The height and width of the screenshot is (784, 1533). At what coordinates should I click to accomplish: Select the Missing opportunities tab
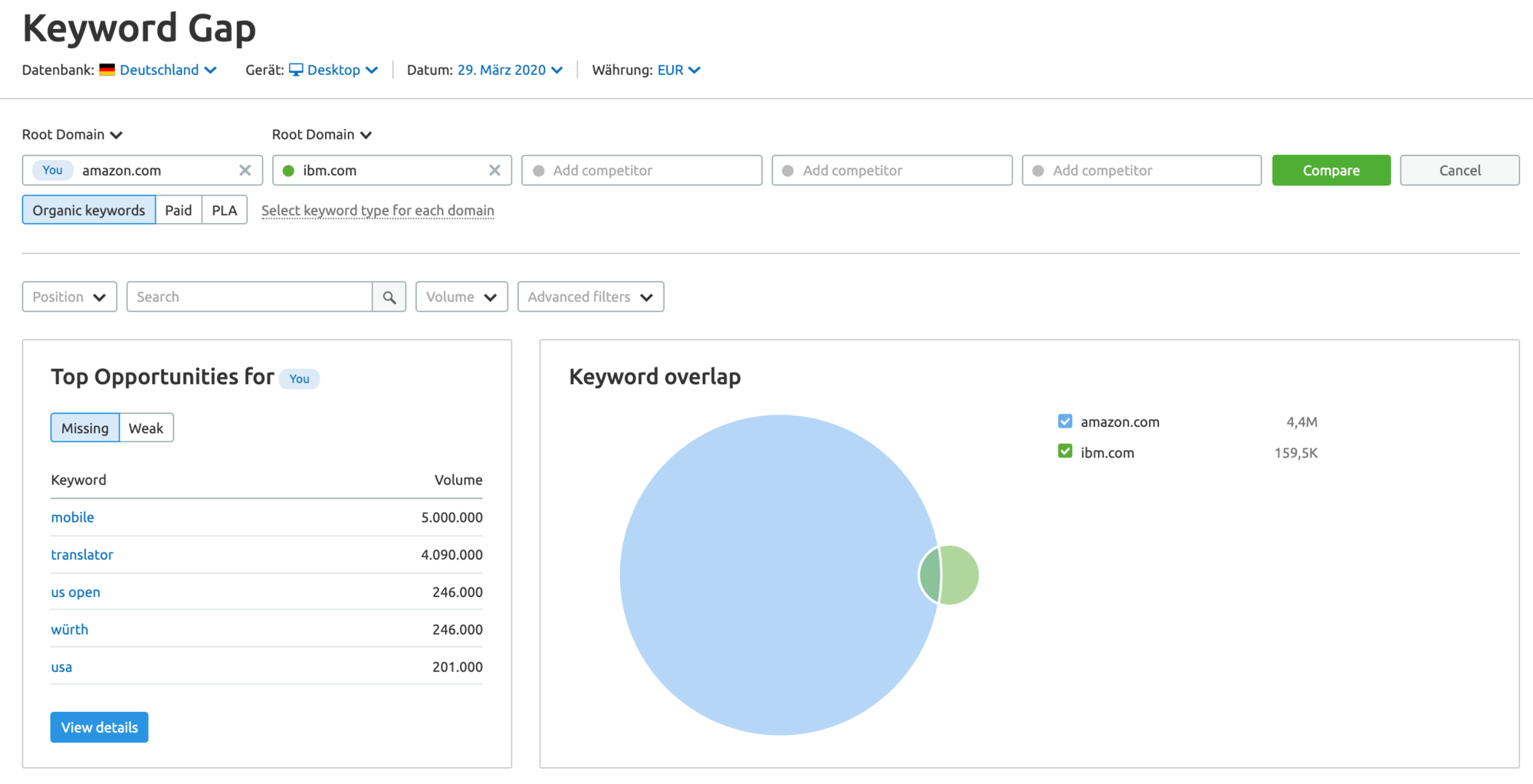point(85,428)
